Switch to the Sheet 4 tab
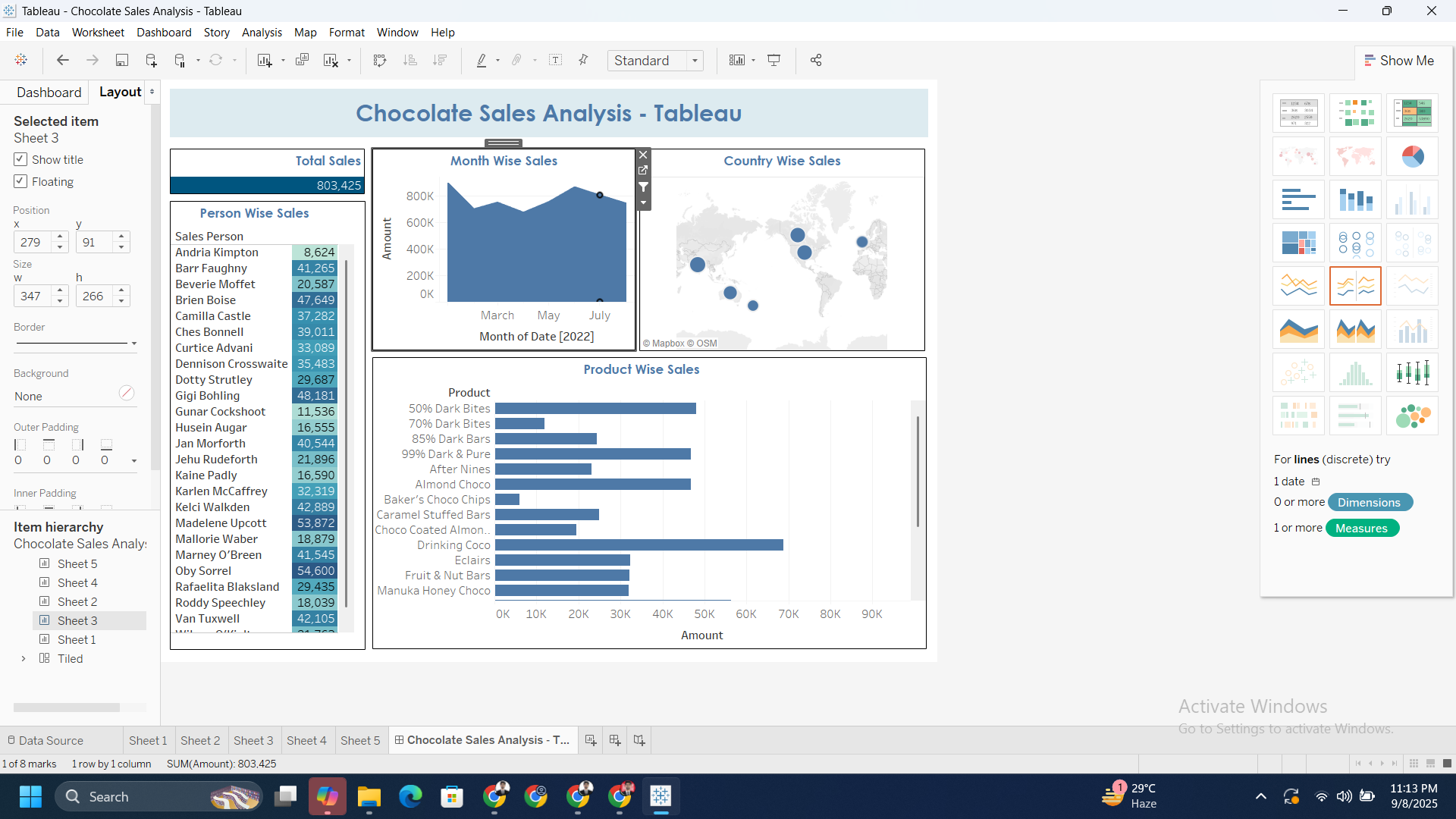This screenshot has width=1456, height=819. tap(306, 741)
